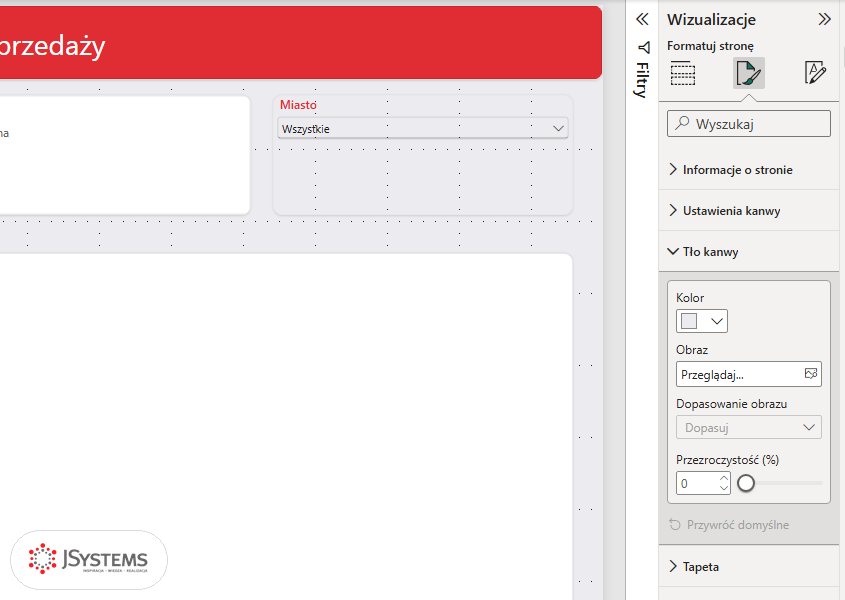The image size is (845, 600).
Task: Click Przeglądaj image browse field
Action: coord(749,374)
